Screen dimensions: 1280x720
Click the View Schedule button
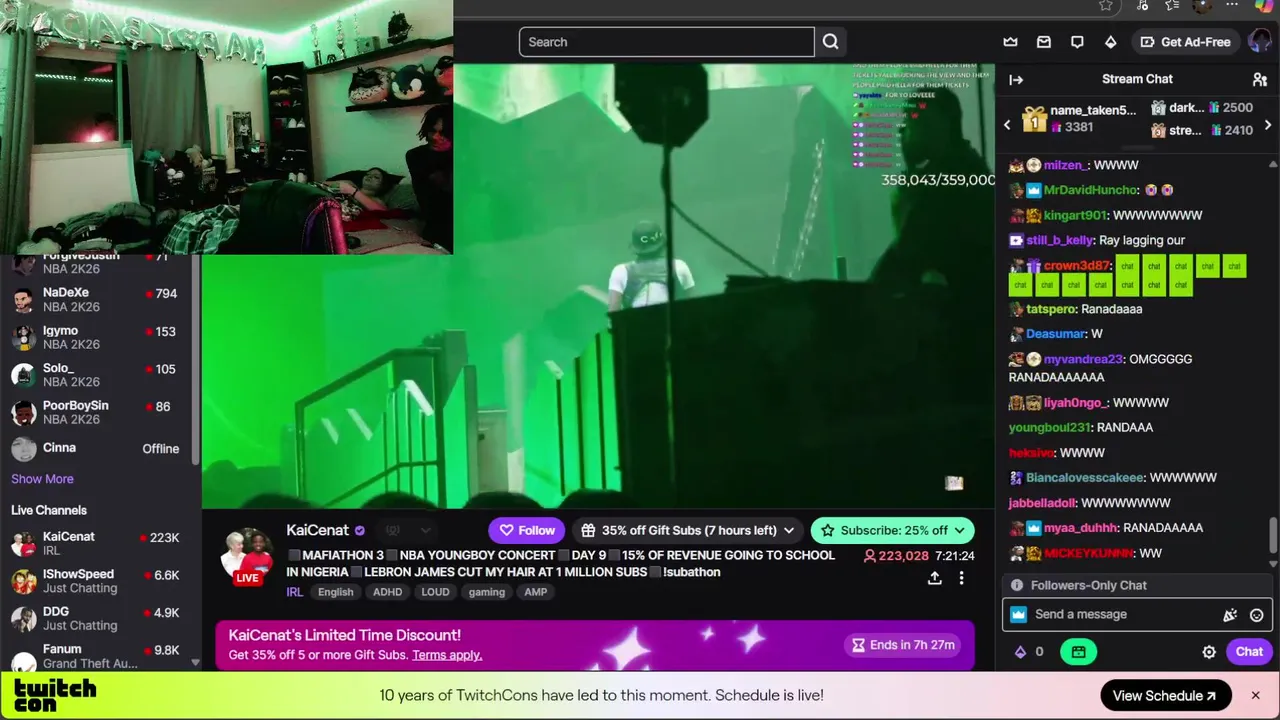click(1164, 696)
